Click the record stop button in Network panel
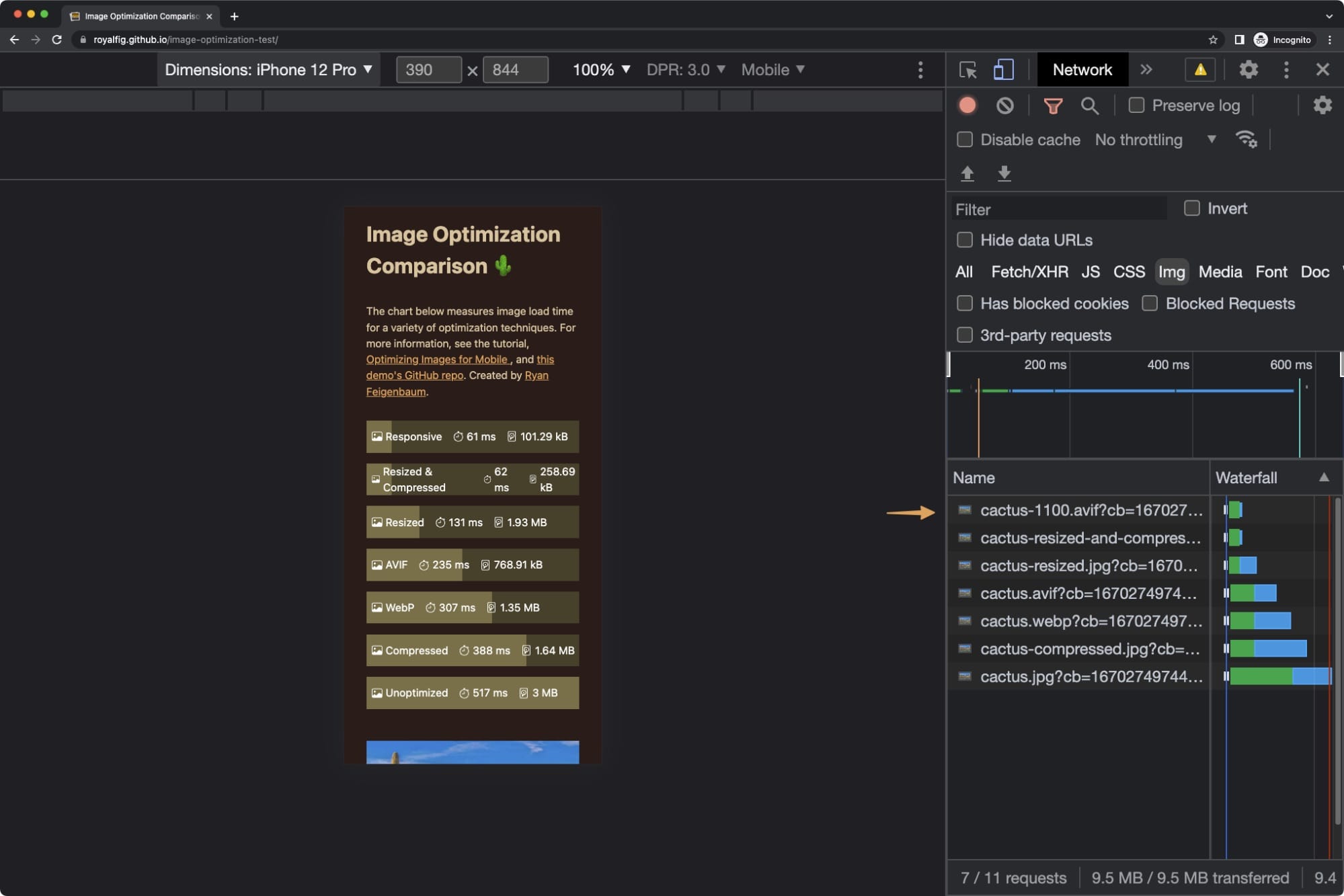Image resolution: width=1344 pixels, height=896 pixels. pos(967,105)
